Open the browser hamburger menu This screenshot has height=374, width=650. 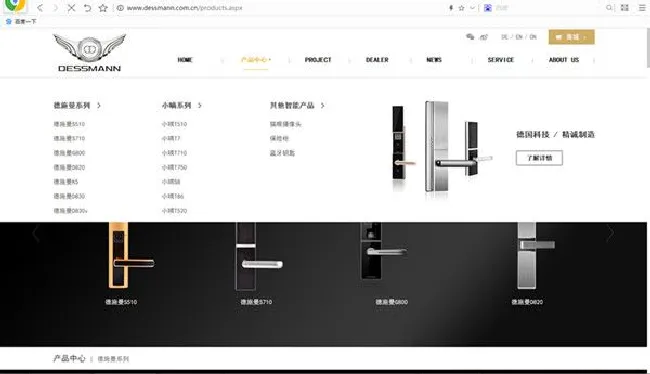tap(642, 7)
